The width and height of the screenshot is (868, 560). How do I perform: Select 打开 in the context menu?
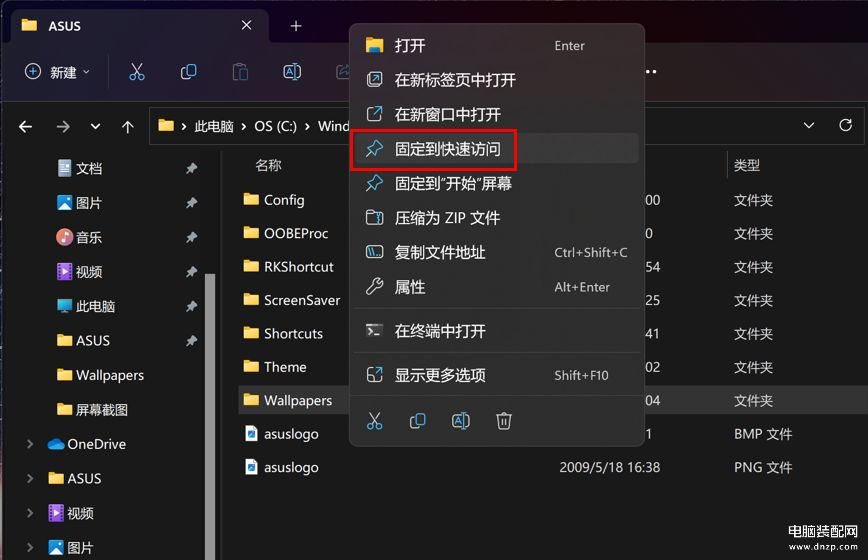497,45
